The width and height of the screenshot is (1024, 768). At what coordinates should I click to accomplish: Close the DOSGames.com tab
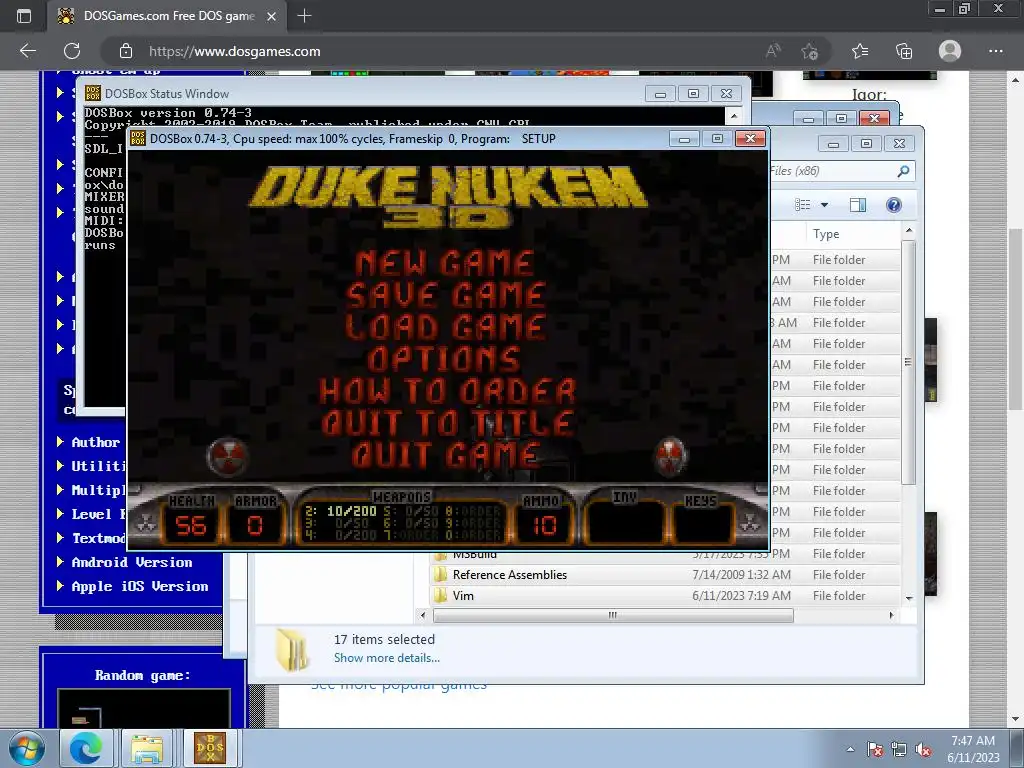point(272,16)
